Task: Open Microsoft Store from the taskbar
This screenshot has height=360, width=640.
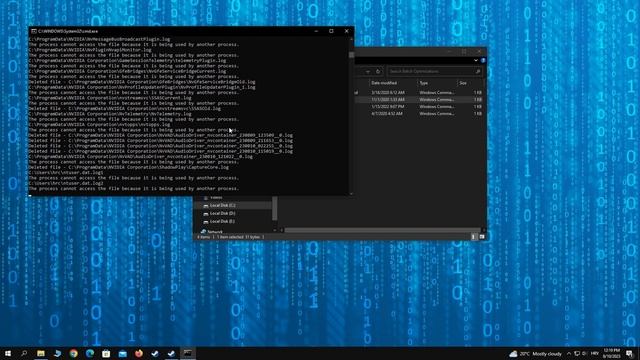Action: (x=106, y=353)
